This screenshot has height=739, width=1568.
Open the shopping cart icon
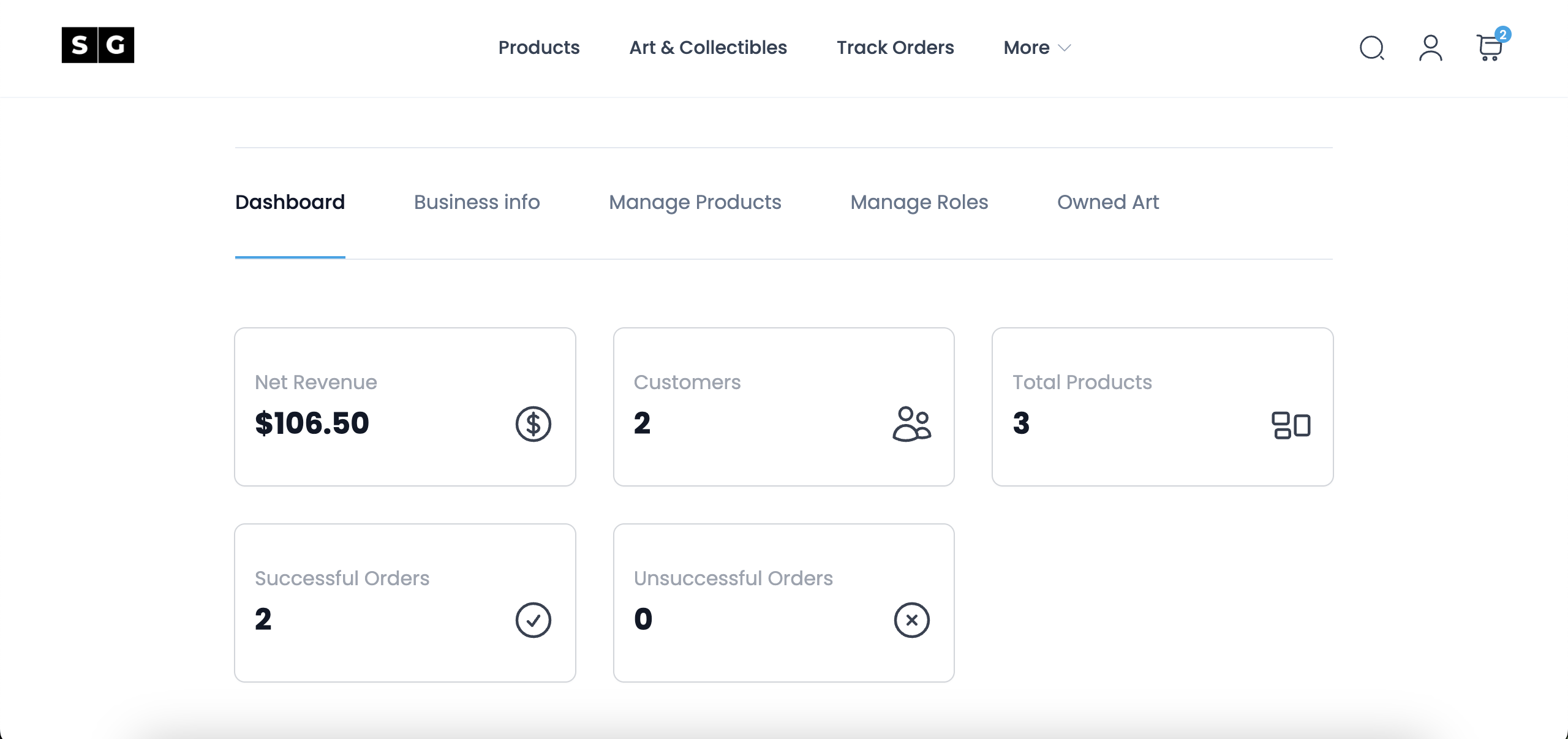1488,49
